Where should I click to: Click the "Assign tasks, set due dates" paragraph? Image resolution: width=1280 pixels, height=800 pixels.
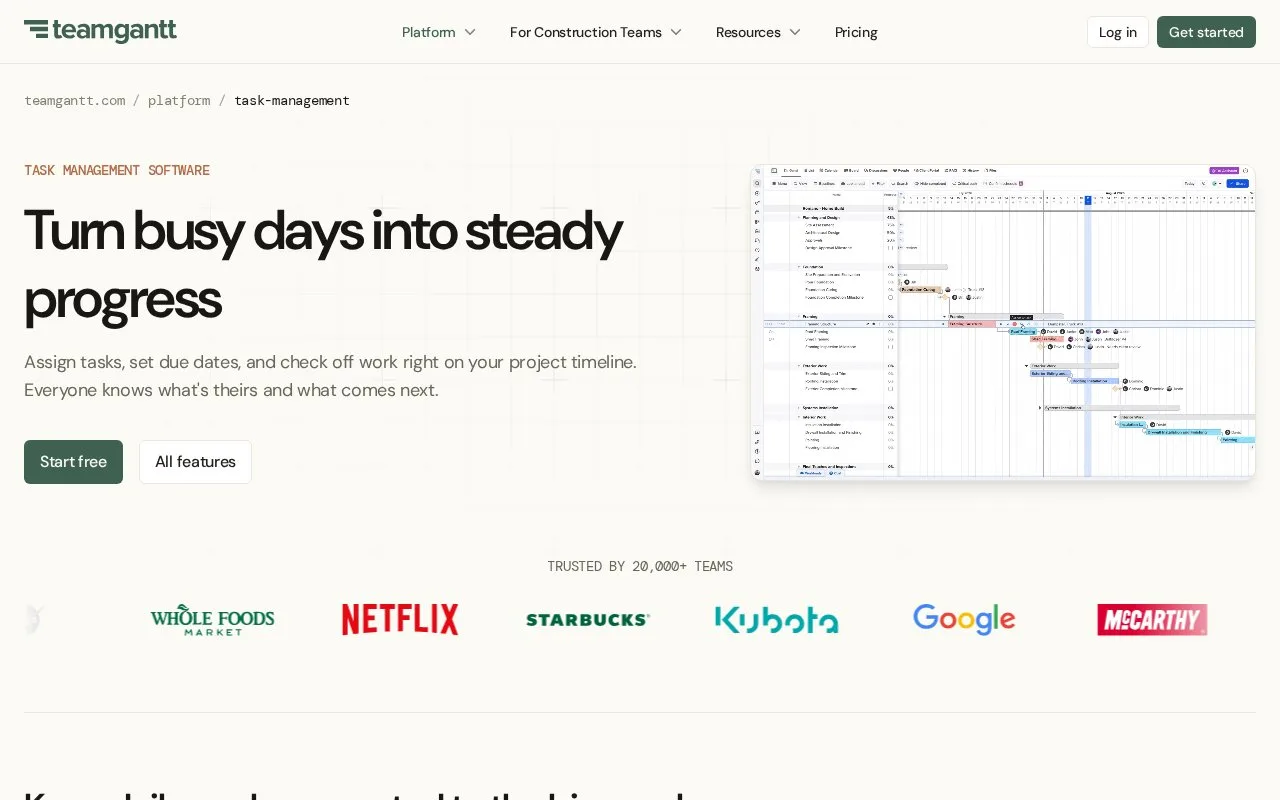pos(330,376)
